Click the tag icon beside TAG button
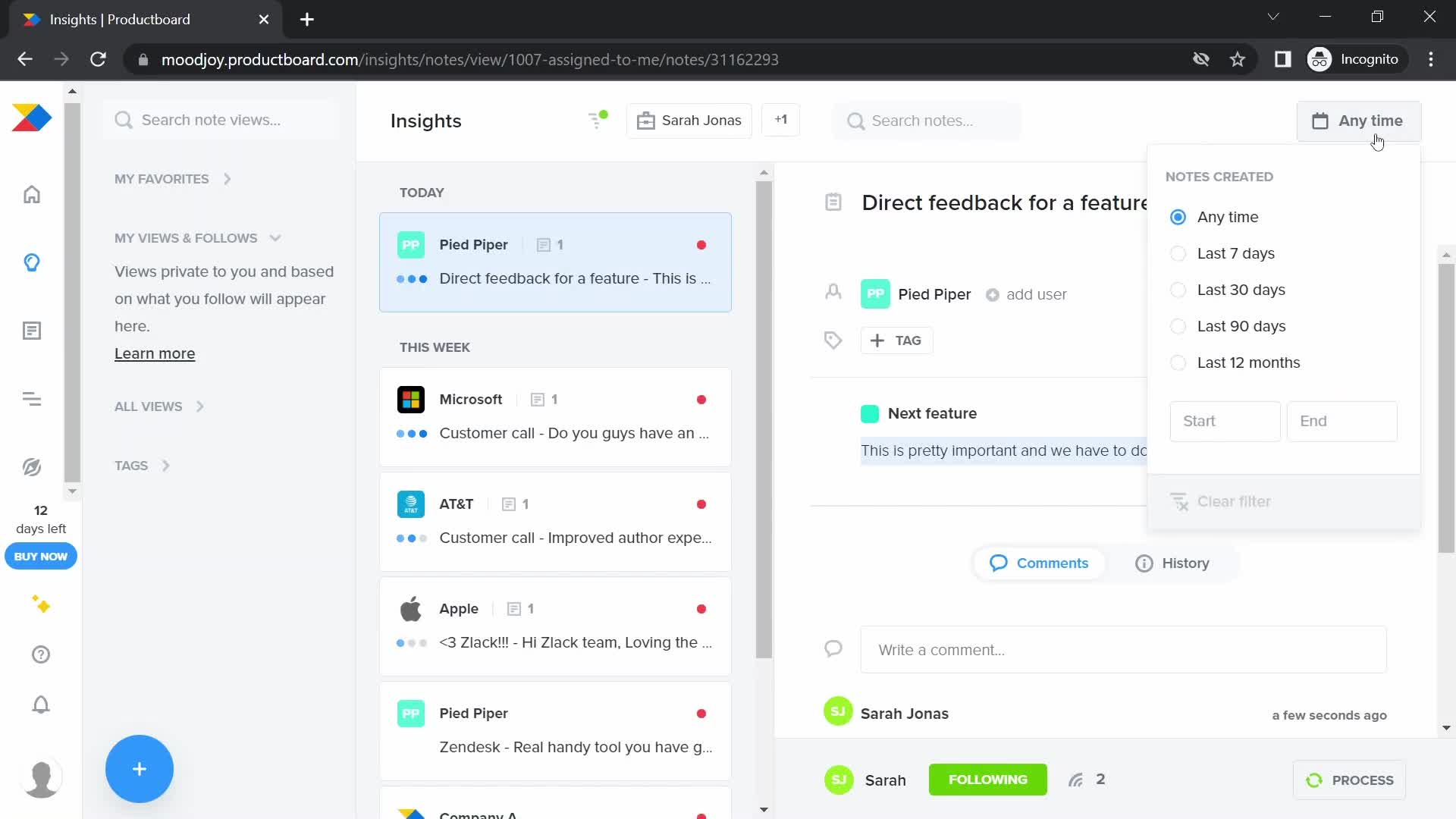Screen dimensions: 1456x819 (x=833, y=340)
